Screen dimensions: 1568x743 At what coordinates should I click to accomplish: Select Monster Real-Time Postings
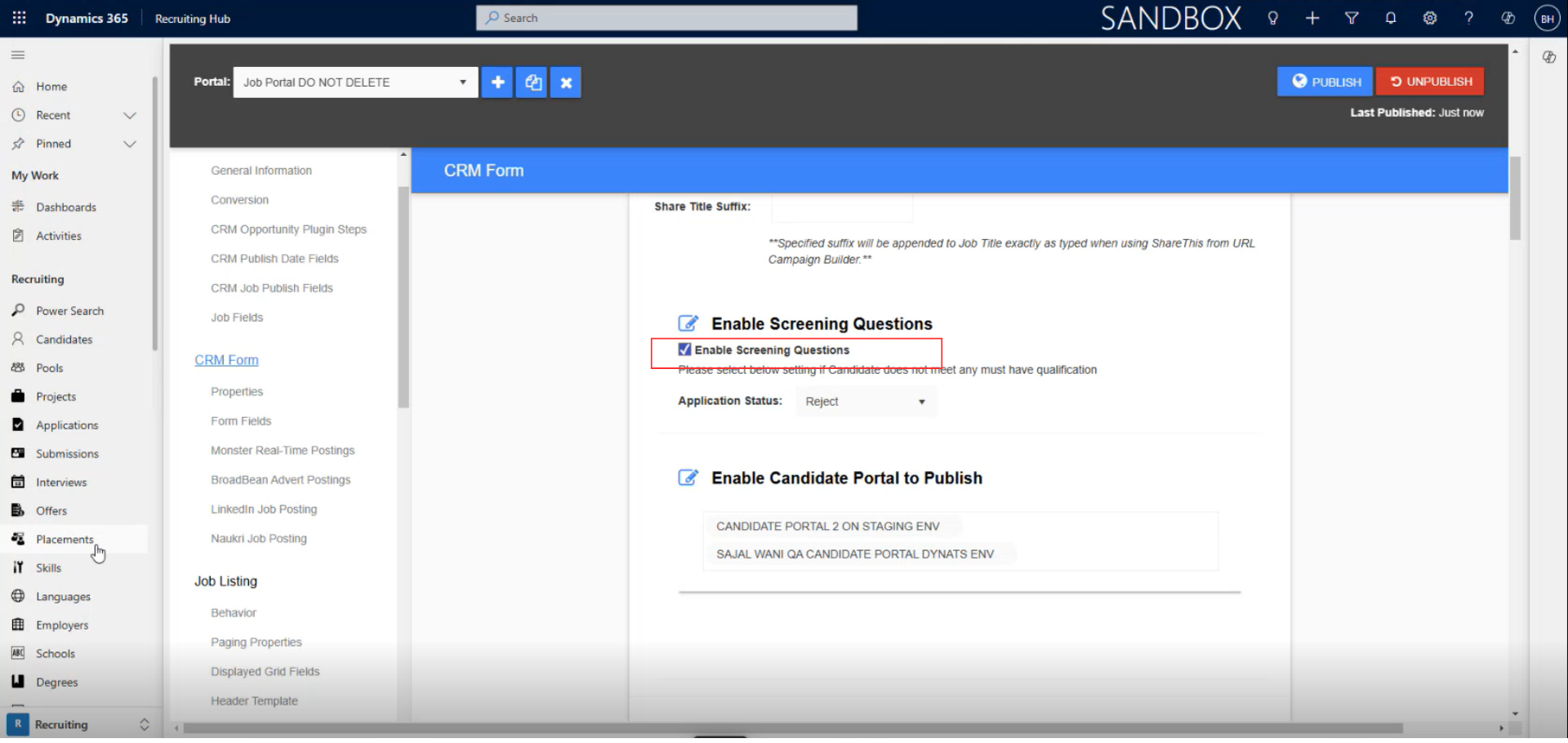click(x=283, y=451)
